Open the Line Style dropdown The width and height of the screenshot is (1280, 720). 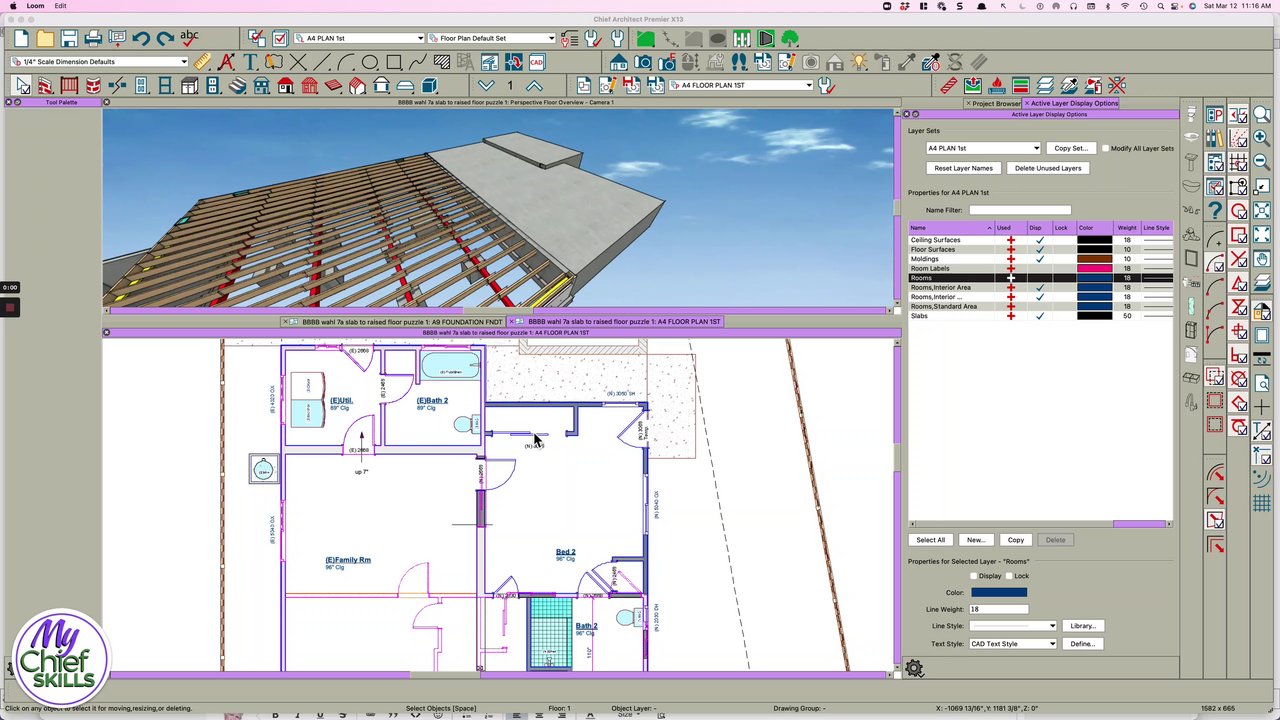(1013, 626)
